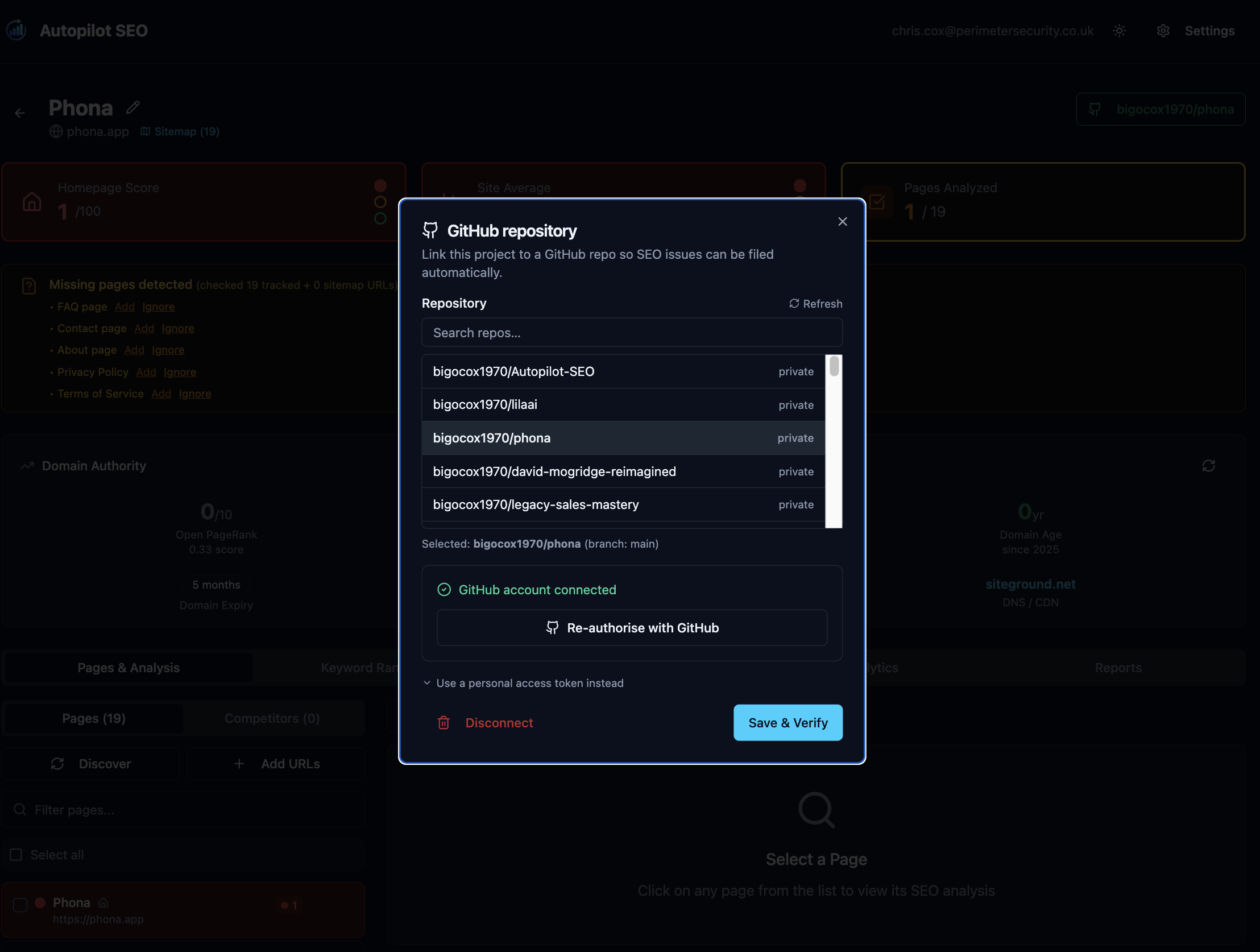1260x952 pixels.
Task: Open Settings via the gear icon
Action: tap(1163, 31)
